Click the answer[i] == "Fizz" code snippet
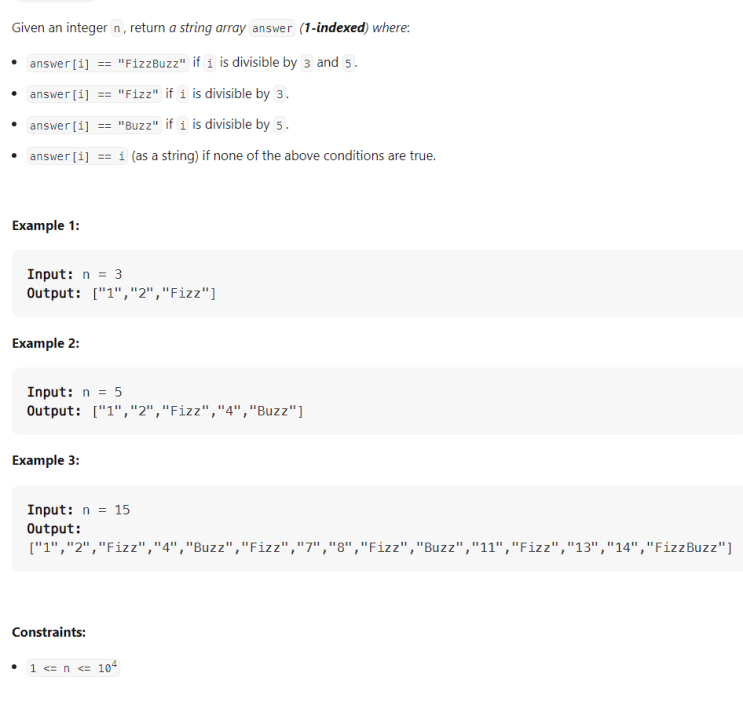Screen dimensions: 743x702 point(94,95)
